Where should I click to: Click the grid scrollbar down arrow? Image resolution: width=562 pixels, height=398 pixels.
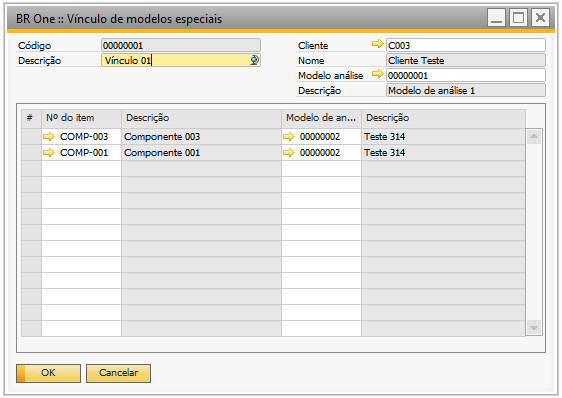point(534,328)
